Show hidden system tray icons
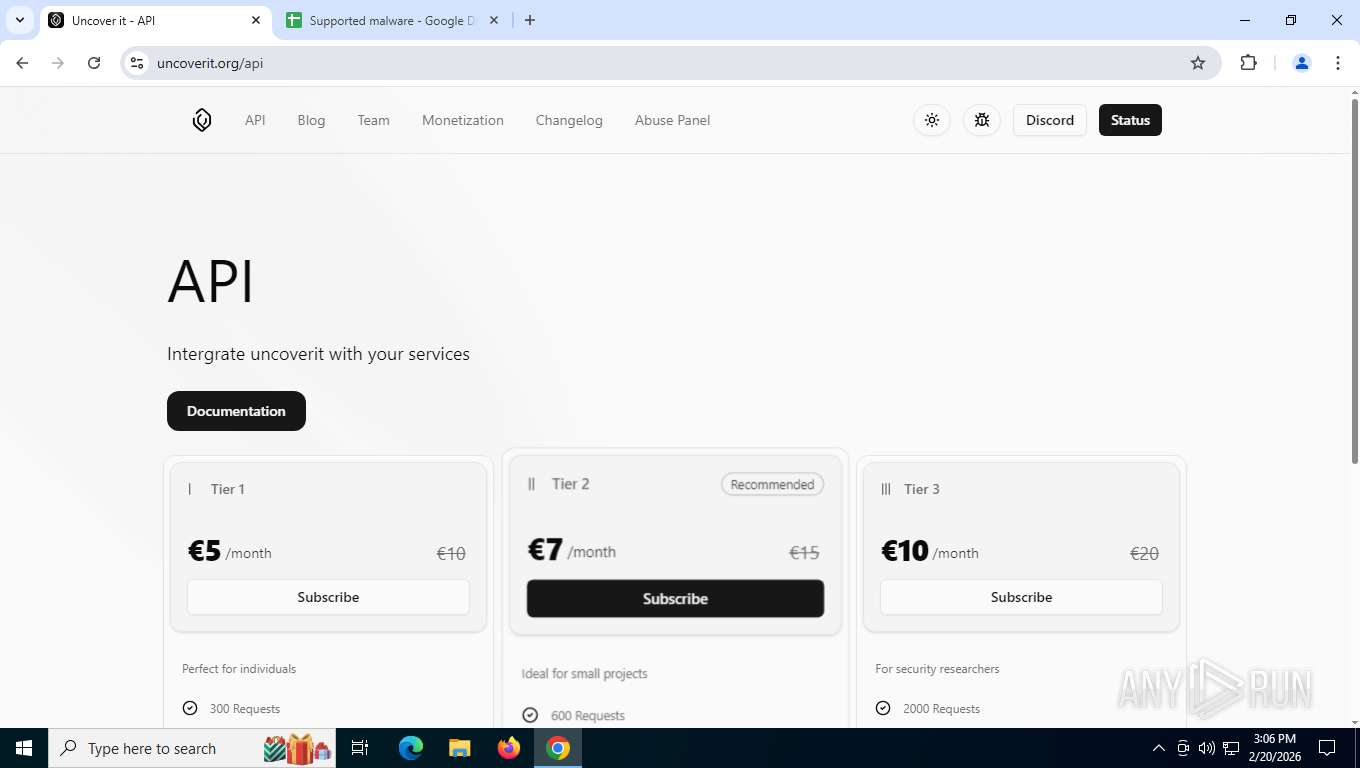The image size is (1360, 768). pos(1159,748)
